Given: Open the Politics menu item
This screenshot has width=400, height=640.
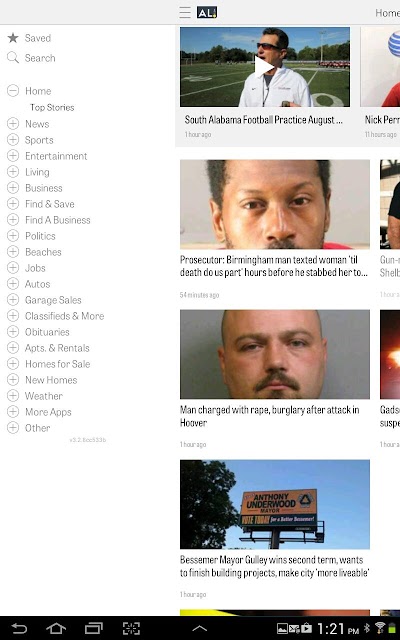Looking at the screenshot, I should pos(40,236).
